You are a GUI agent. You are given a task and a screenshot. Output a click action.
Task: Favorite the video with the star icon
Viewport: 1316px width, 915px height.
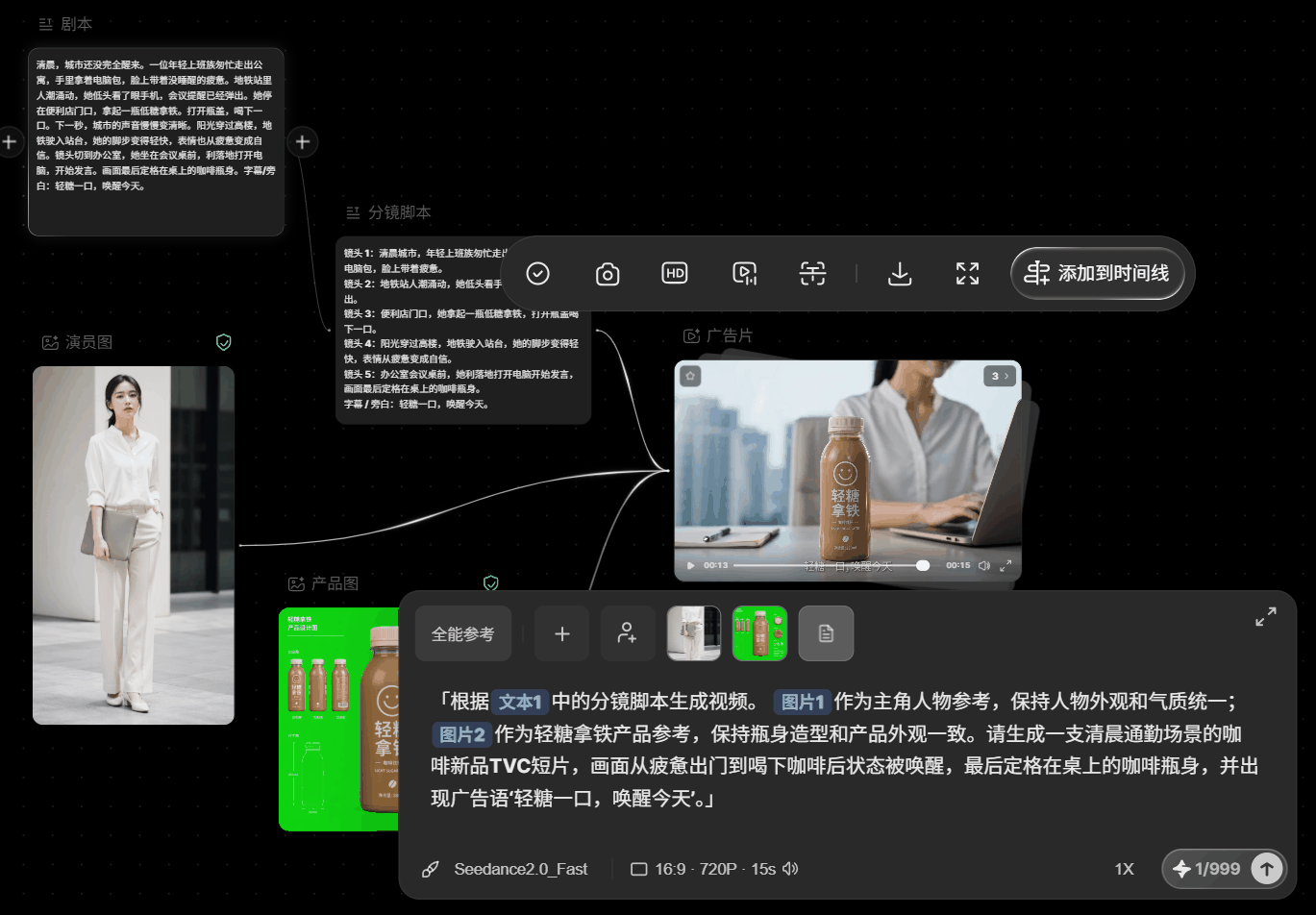[x=690, y=376]
